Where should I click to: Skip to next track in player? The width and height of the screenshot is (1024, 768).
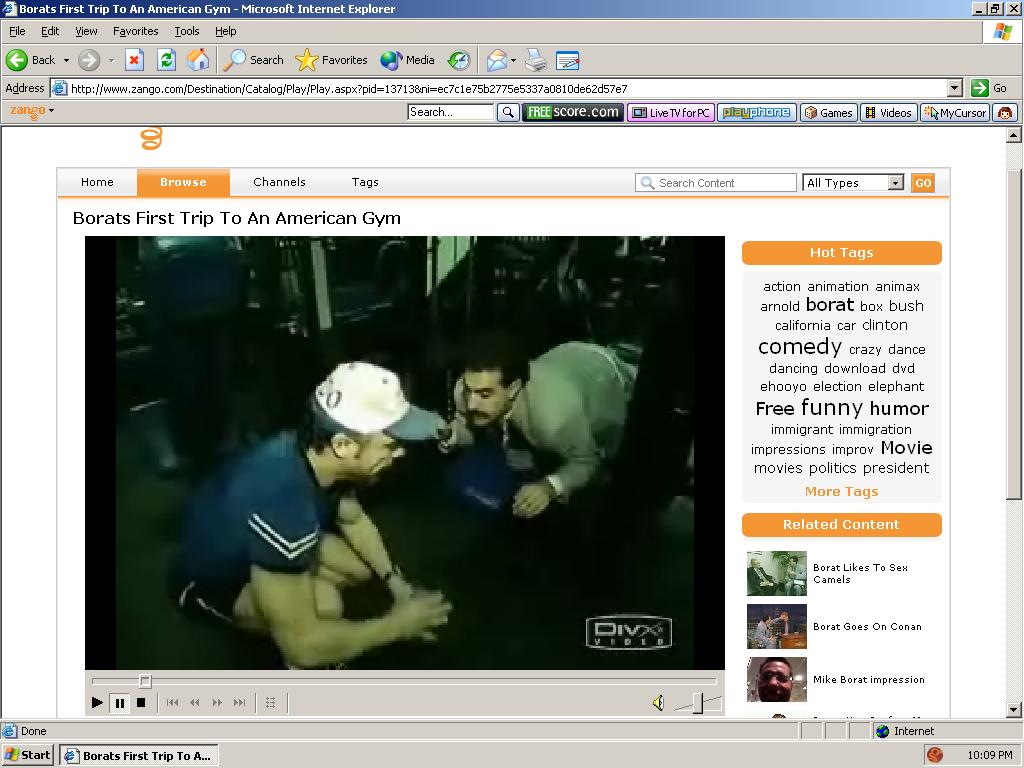click(x=240, y=703)
